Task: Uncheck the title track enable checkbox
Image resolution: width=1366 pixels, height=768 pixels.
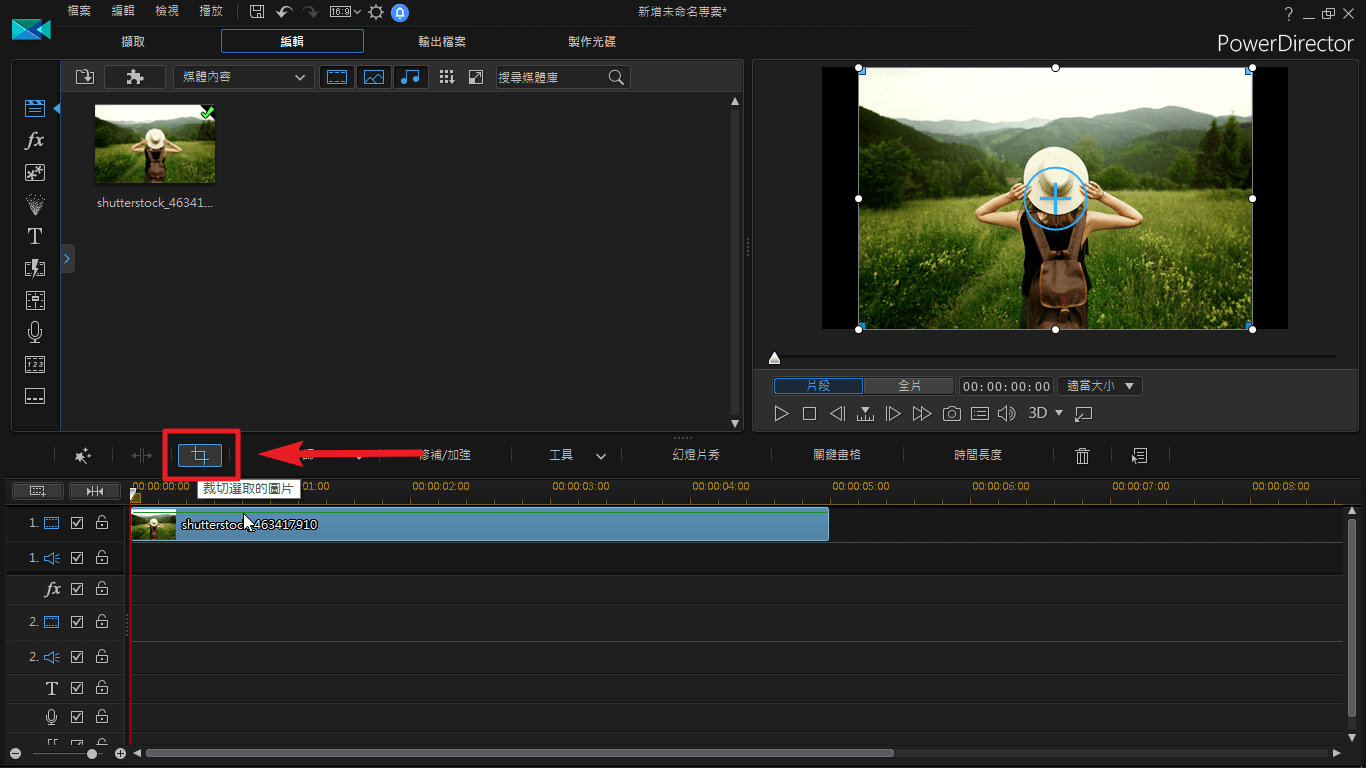Action: [x=77, y=688]
